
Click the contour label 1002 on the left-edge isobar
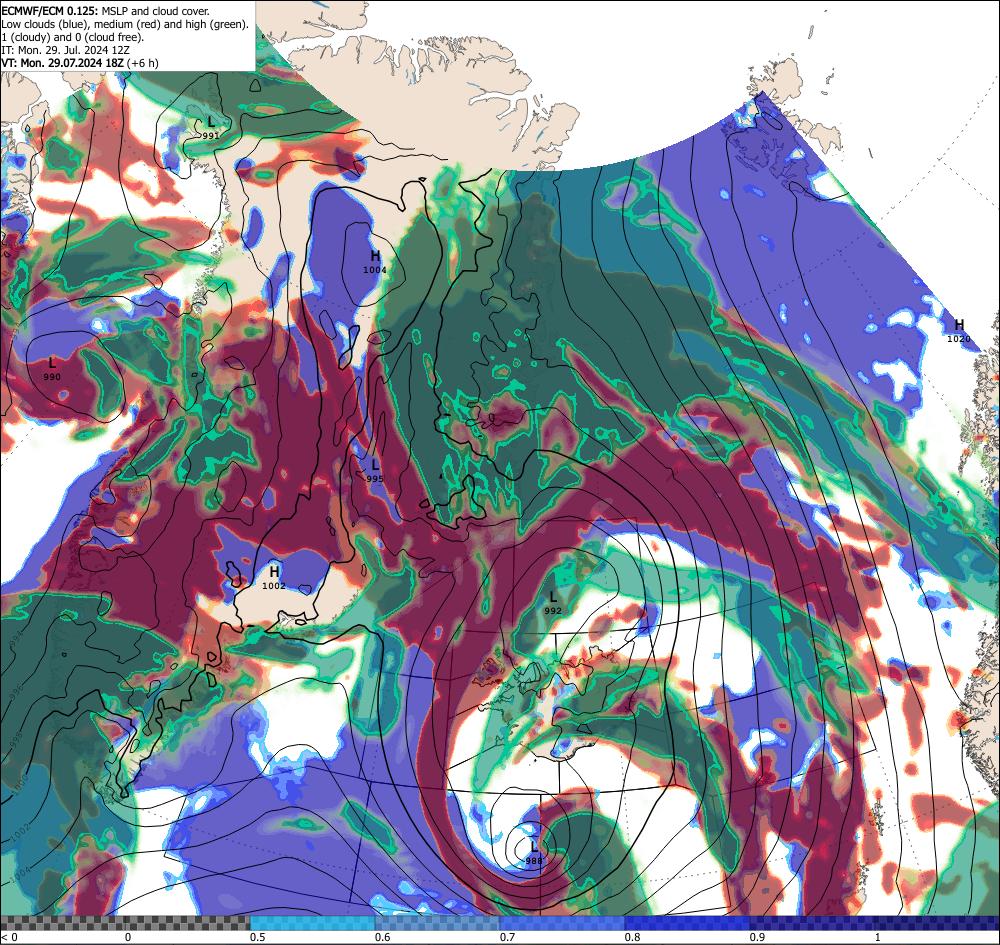point(20,831)
